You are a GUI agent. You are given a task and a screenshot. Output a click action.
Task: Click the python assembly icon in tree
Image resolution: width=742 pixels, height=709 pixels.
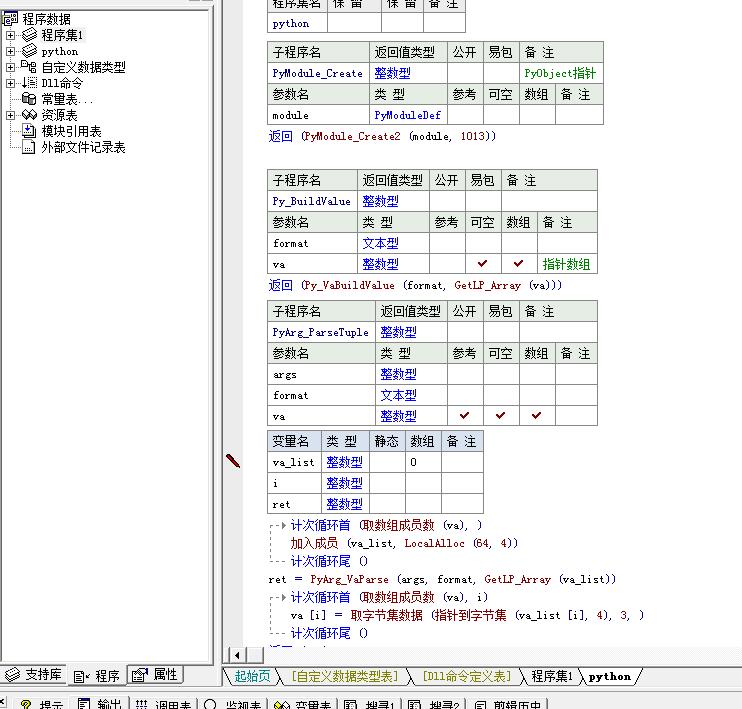[29, 51]
